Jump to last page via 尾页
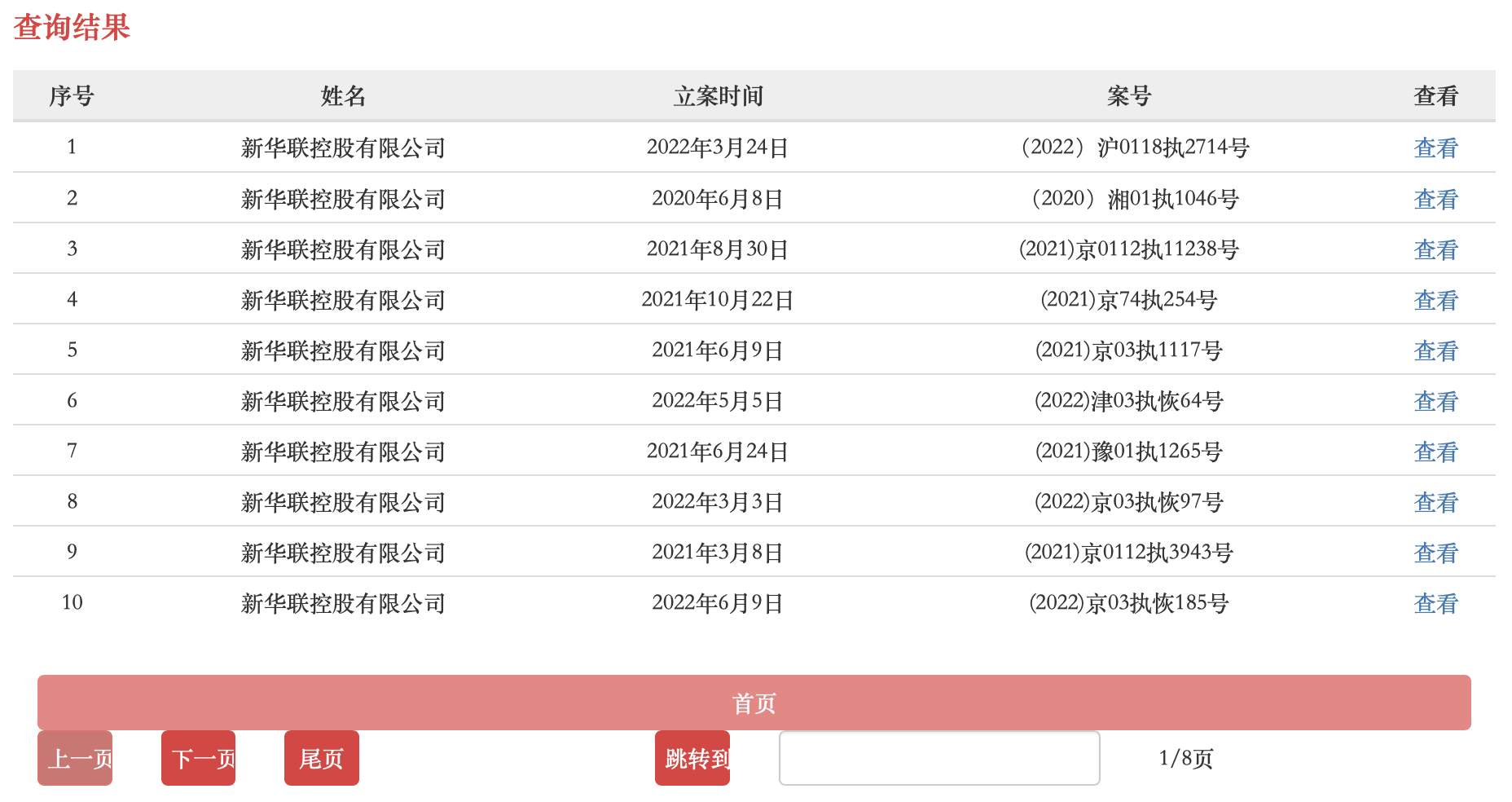This screenshot has width=1512, height=802. click(x=321, y=758)
